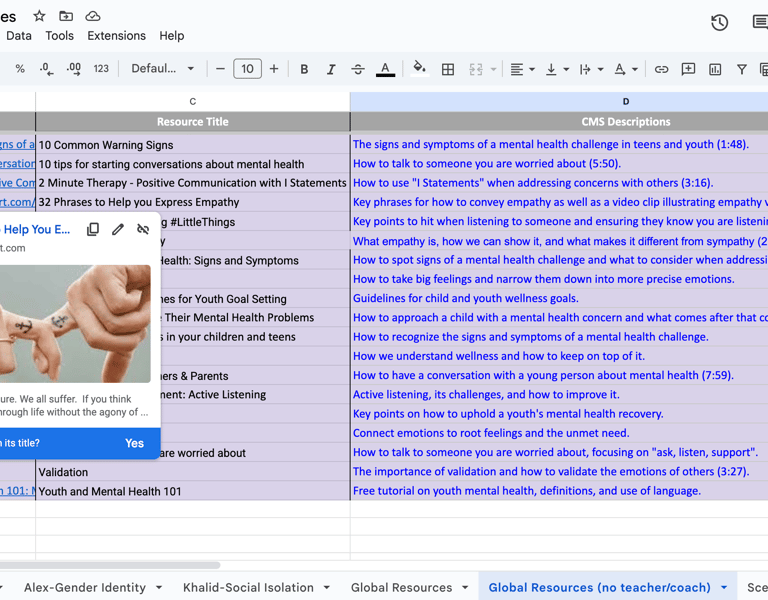The height and width of the screenshot is (600, 768).
Task: Click the horizontal scrollbar at the bottom
Action: pos(110,565)
